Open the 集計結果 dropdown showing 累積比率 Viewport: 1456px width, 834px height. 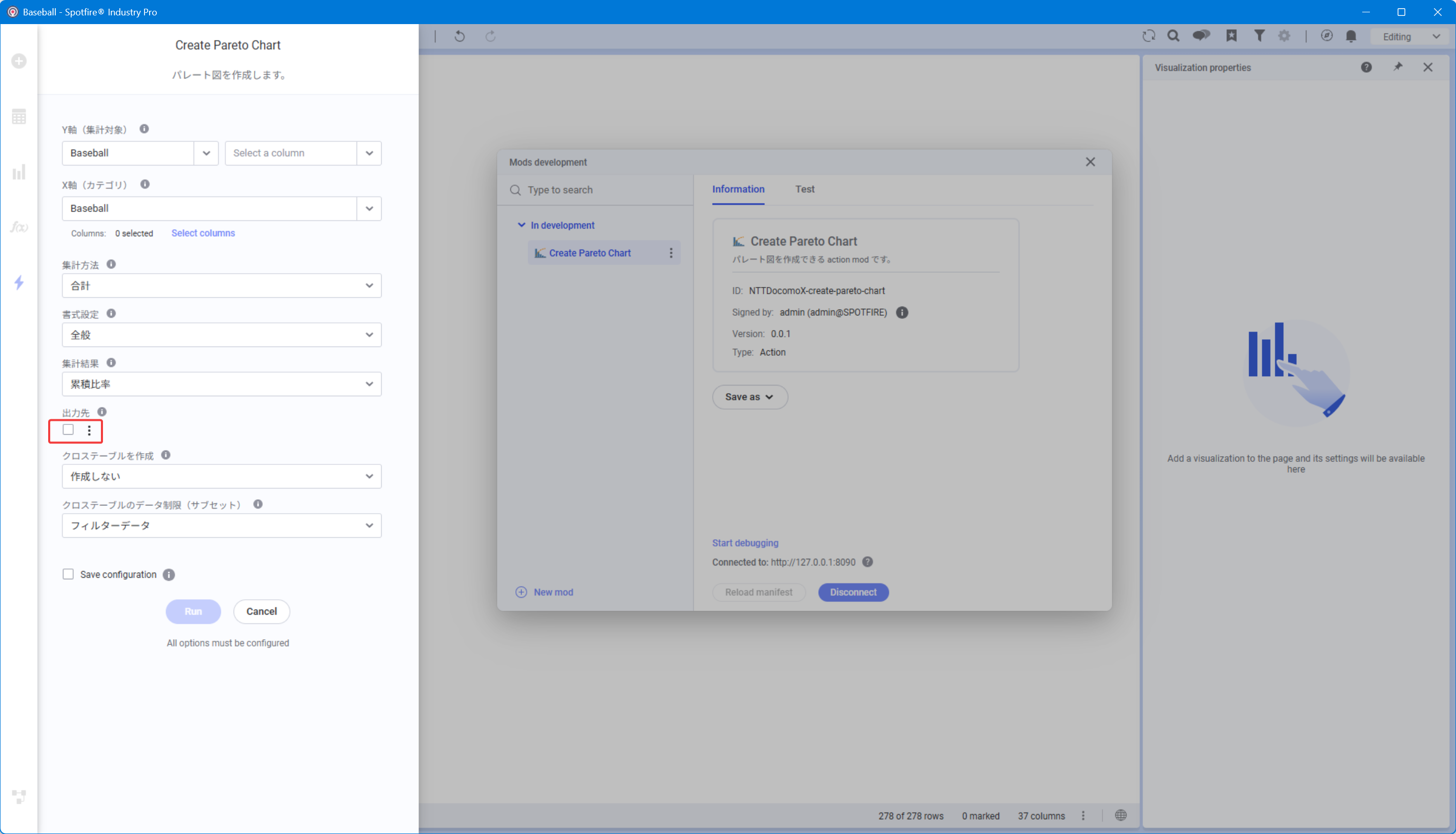[x=221, y=384]
